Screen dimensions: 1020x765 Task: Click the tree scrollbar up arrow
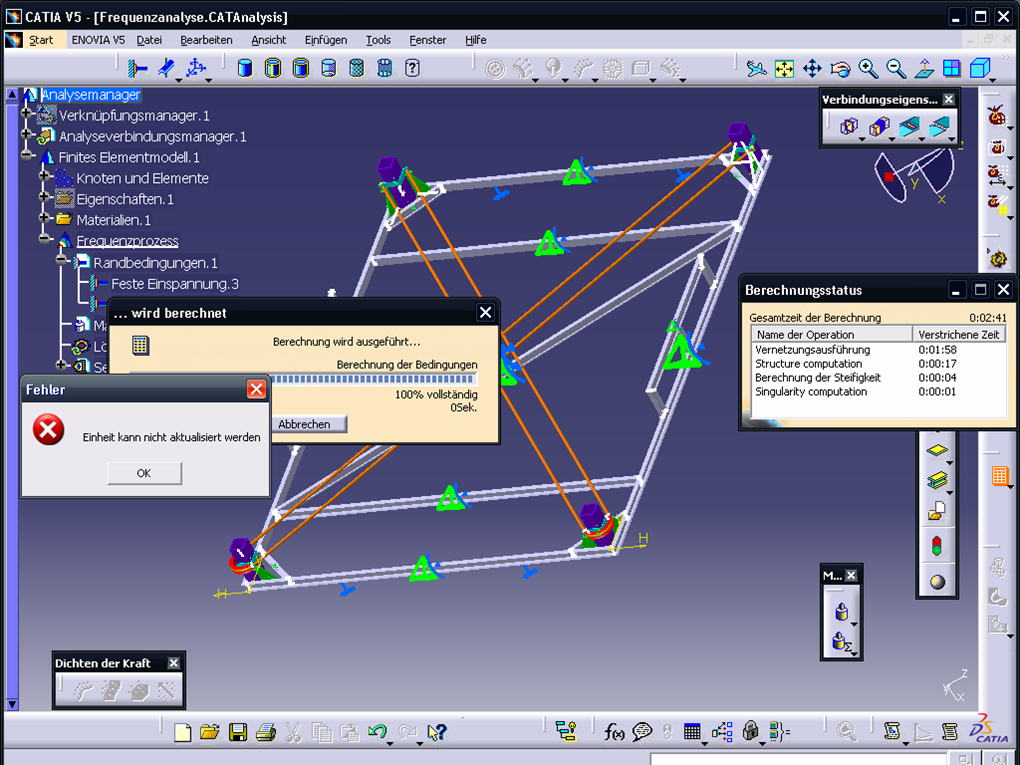pyautogui.click(x=12, y=94)
